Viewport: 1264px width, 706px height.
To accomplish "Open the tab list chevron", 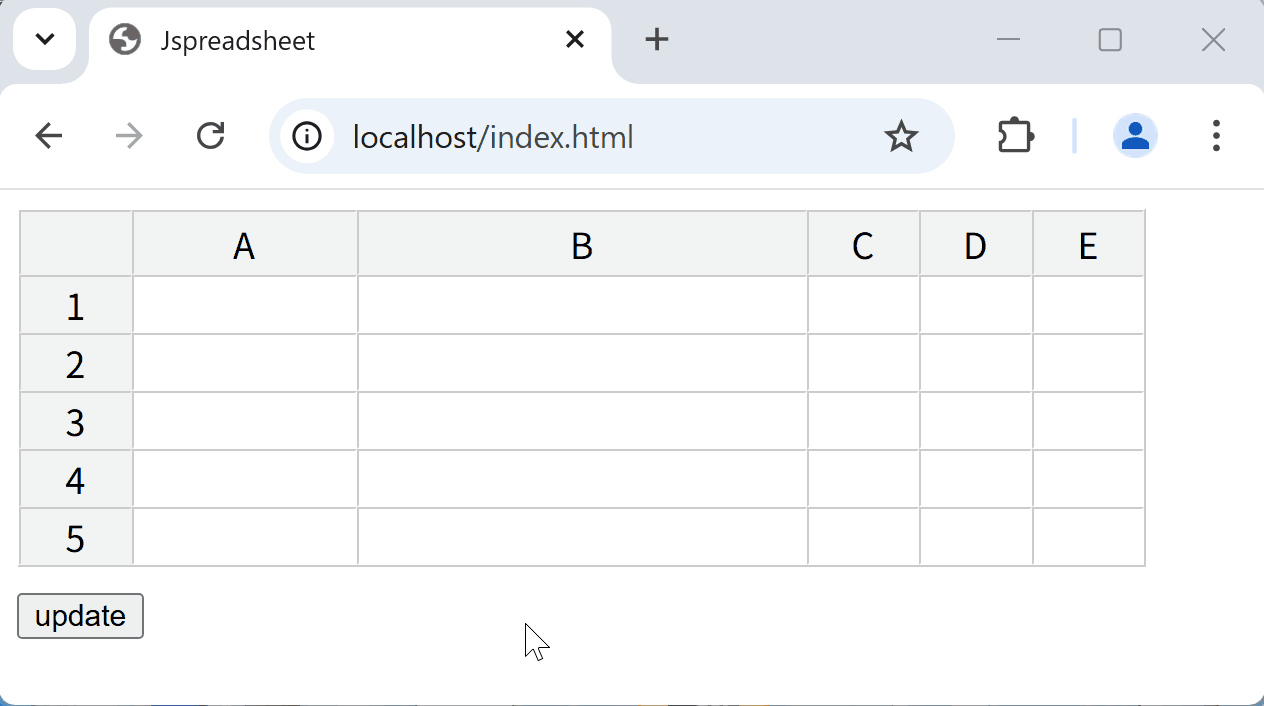I will coord(44,39).
